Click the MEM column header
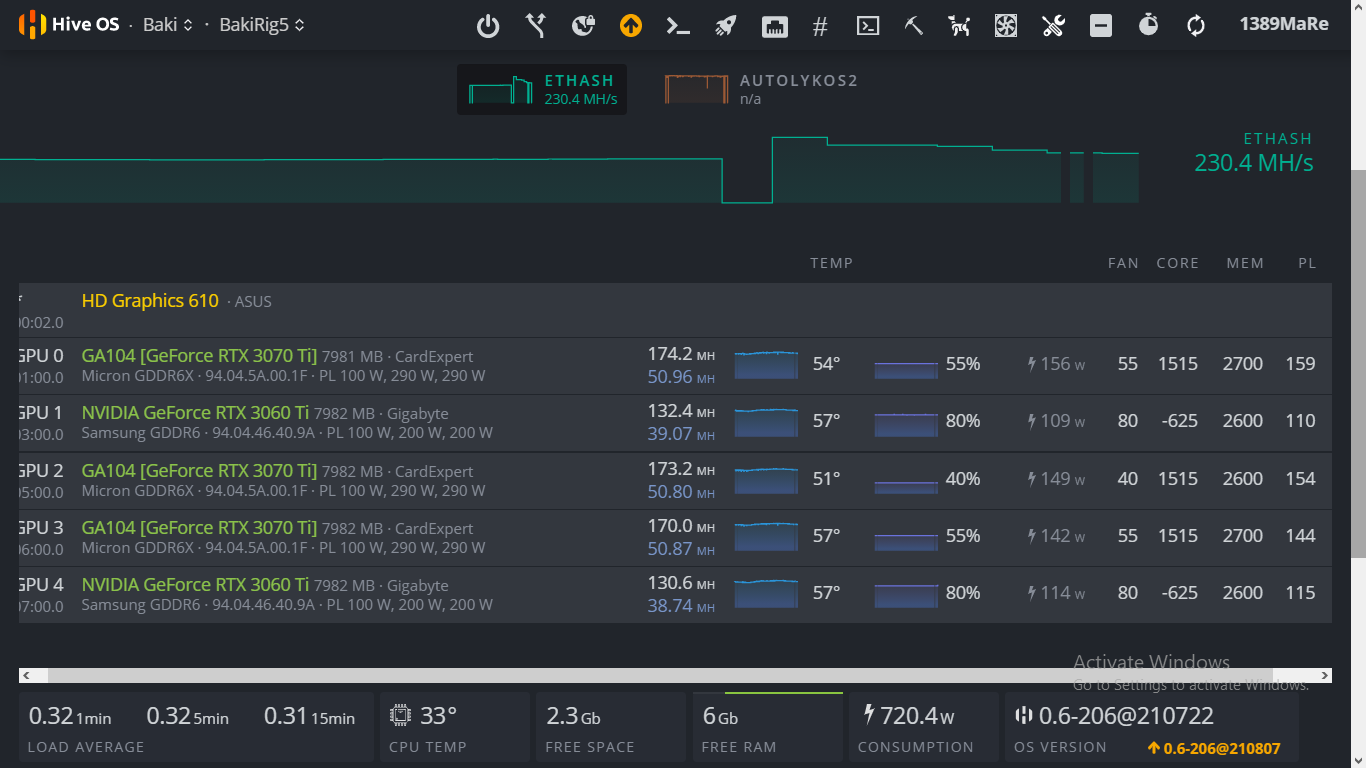The width and height of the screenshot is (1366, 768). tap(1246, 263)
